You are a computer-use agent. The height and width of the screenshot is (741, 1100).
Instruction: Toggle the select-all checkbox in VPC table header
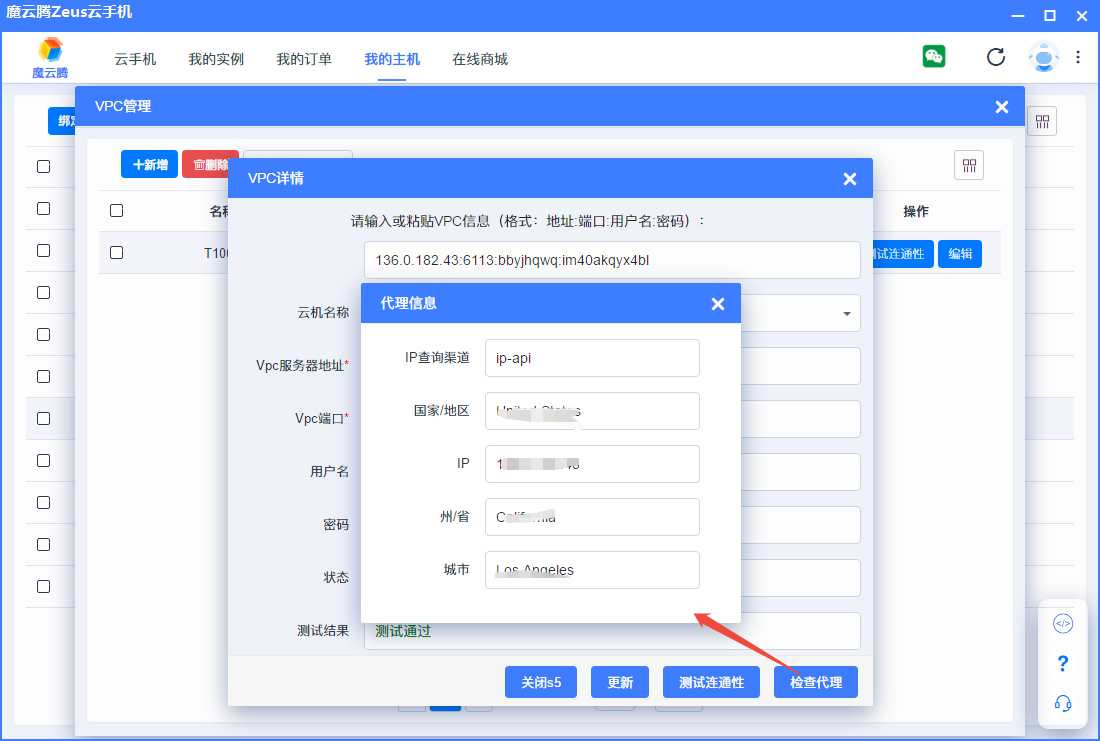coord(116,211)
